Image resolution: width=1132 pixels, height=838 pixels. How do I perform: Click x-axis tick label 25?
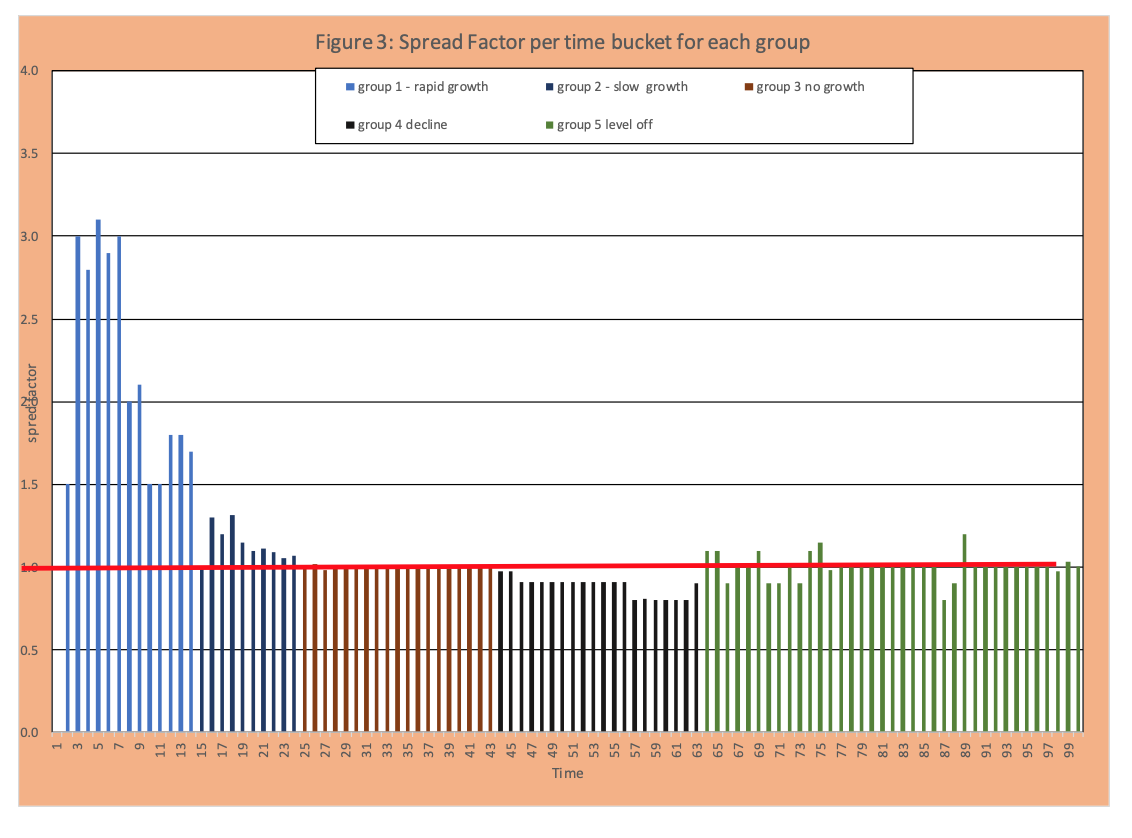coord(305,750)
